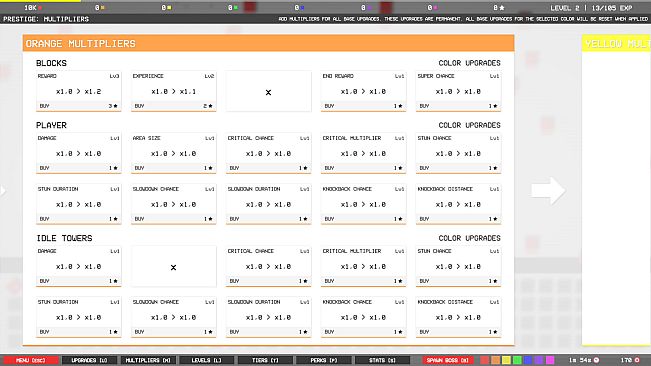Select the blue color swatch in bottom bar

528,360
